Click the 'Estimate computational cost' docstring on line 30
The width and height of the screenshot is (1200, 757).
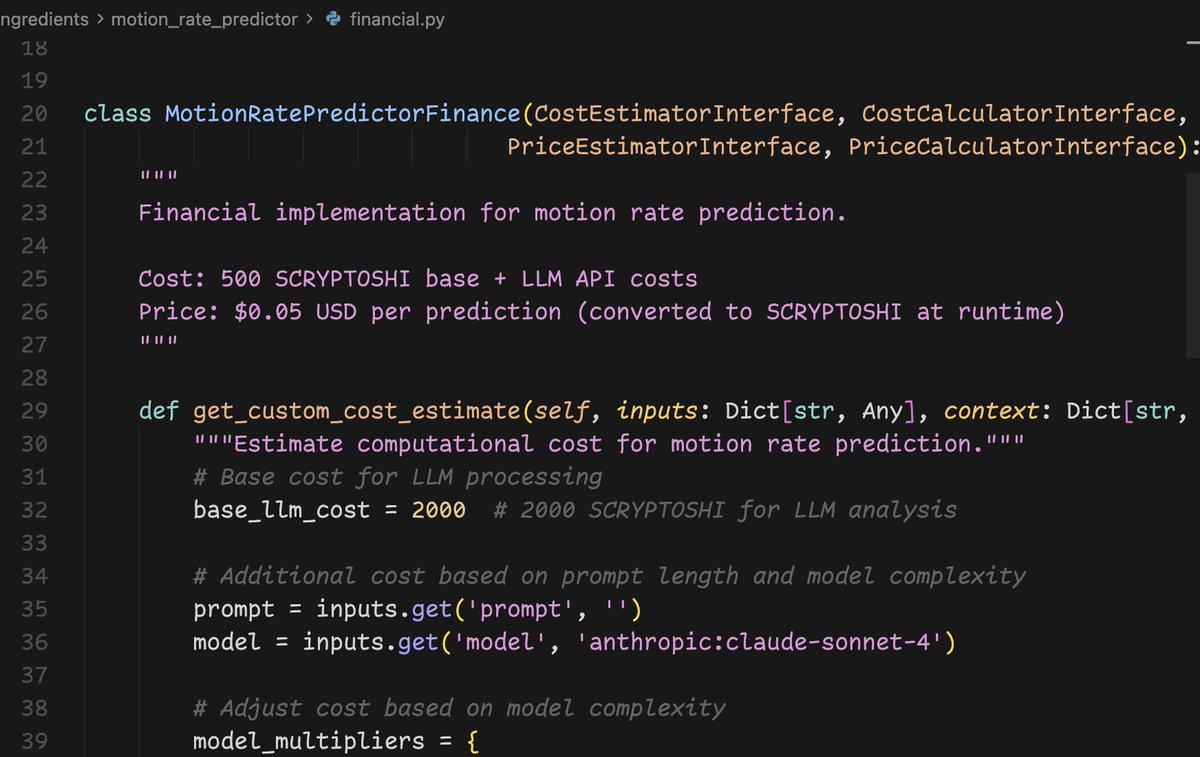[x=608, y=444]
